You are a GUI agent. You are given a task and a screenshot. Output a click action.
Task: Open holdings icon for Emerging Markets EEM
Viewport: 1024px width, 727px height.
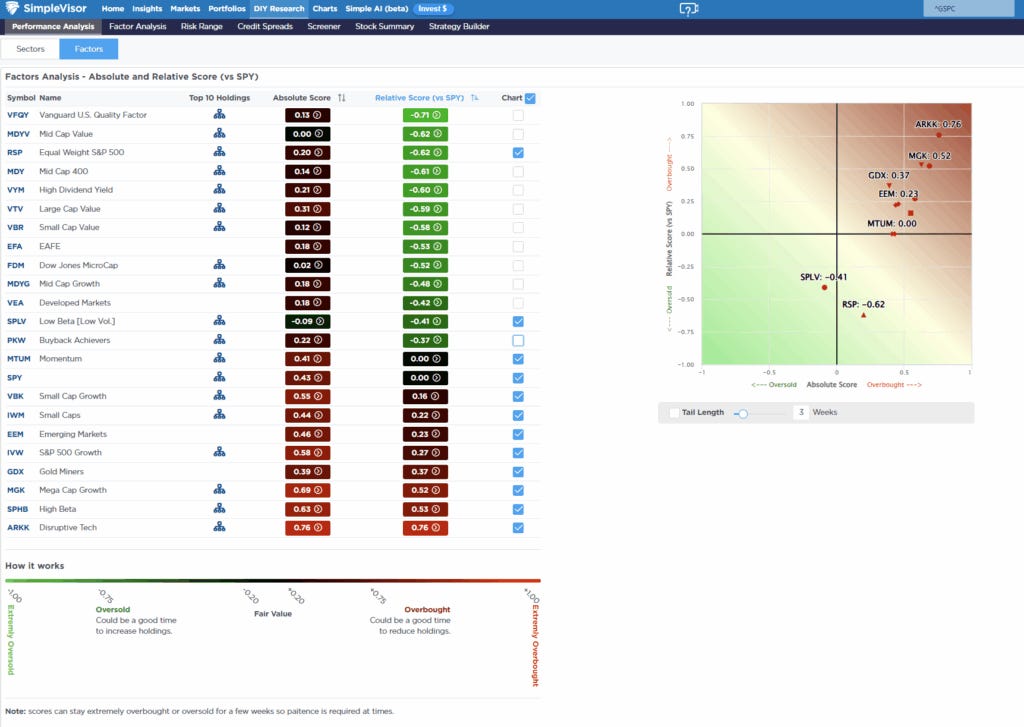220,433
